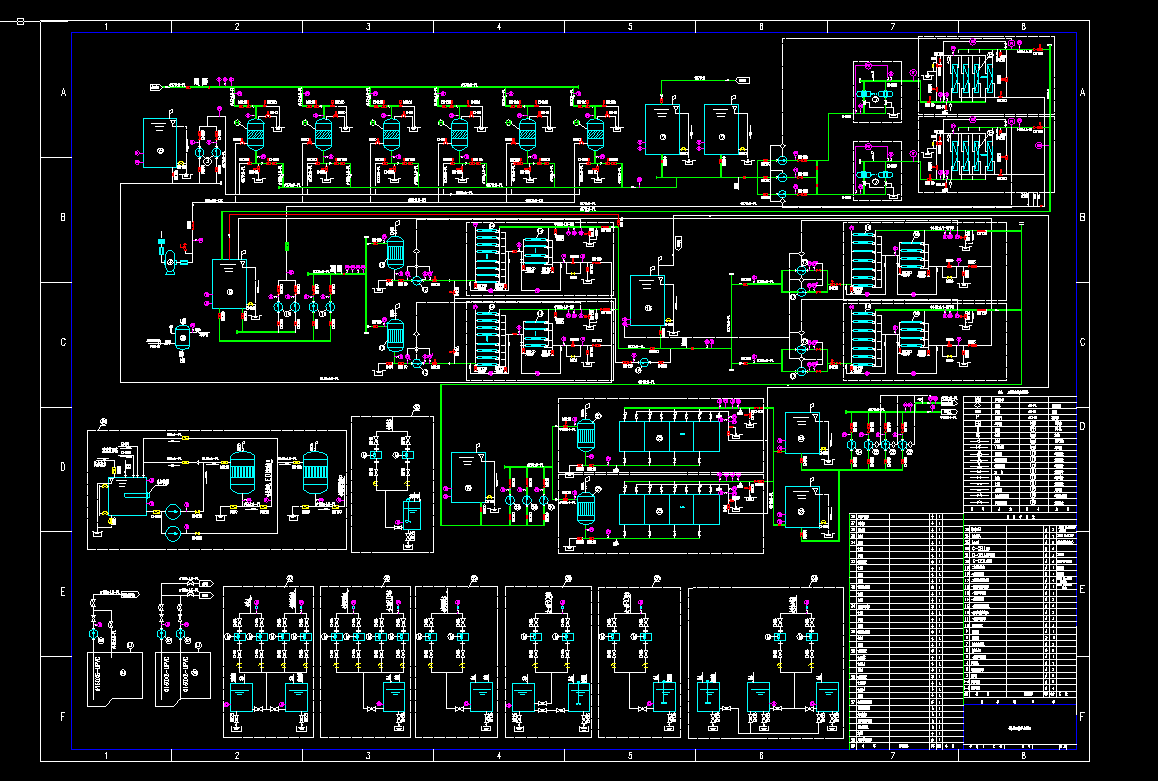Select the tall equipment list table left of title block
Viewport: 1158px width, 781px height.
point(907,631)
